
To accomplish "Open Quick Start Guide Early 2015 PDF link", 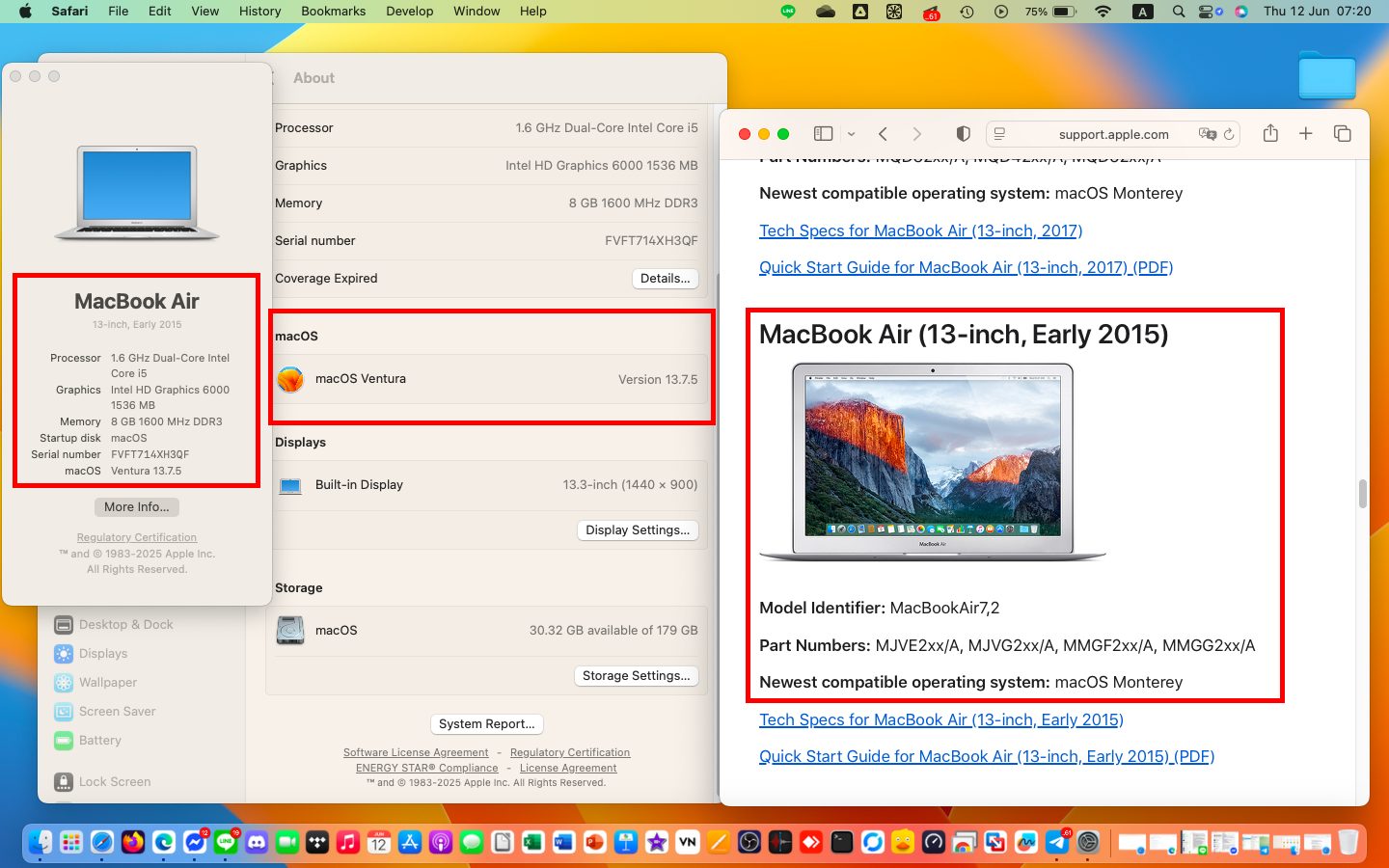I will pyautogui.click(x=986, y=756).
